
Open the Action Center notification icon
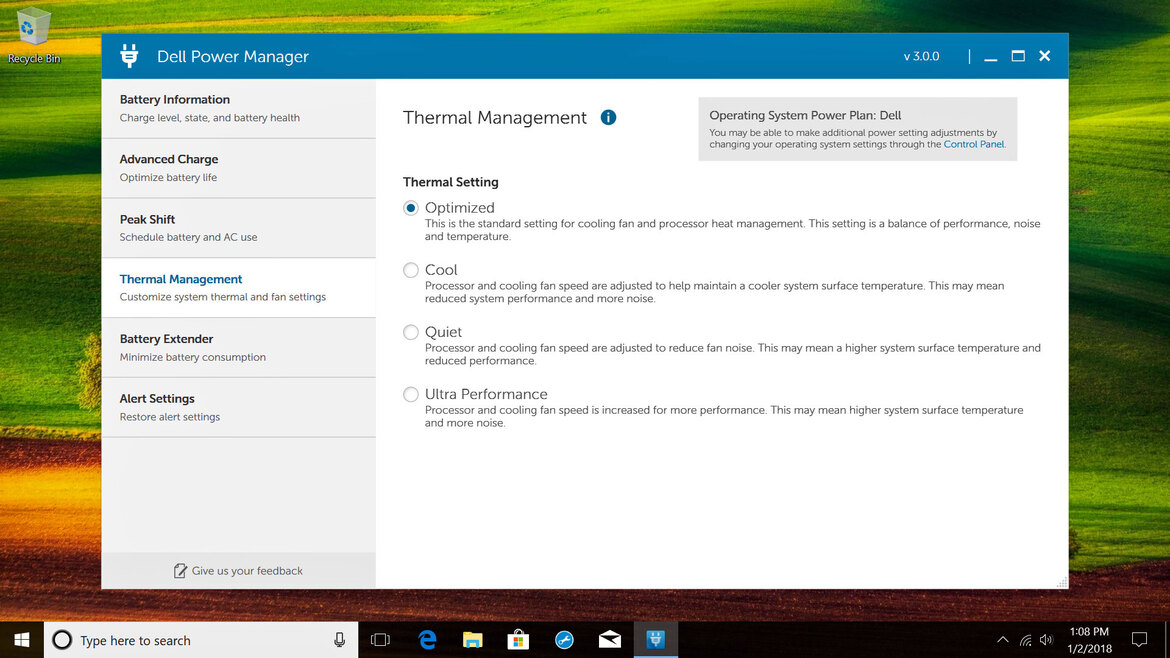(x=1139, y=640)
